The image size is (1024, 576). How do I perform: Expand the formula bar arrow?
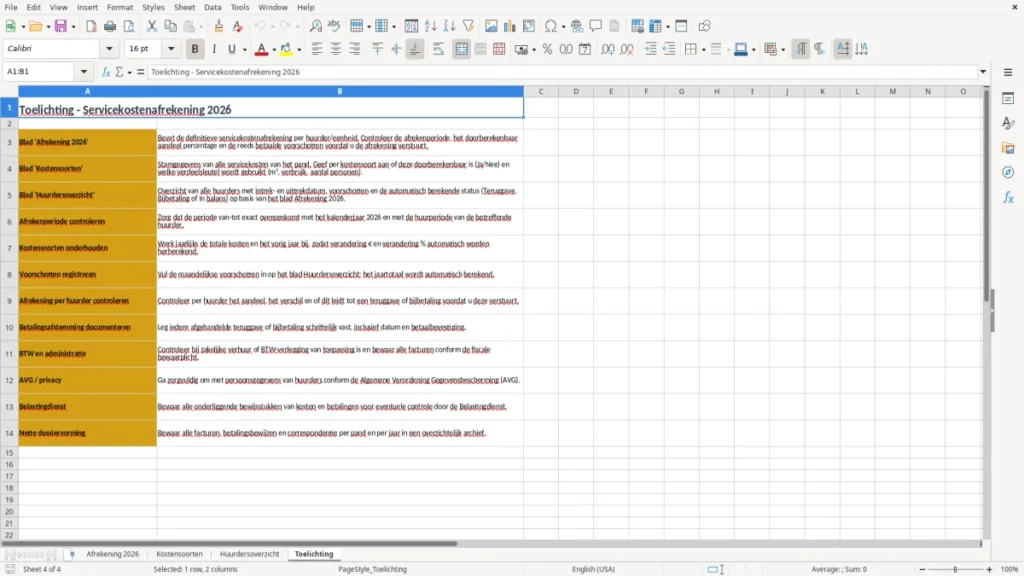pyautogui.click(x=983, y=72)
